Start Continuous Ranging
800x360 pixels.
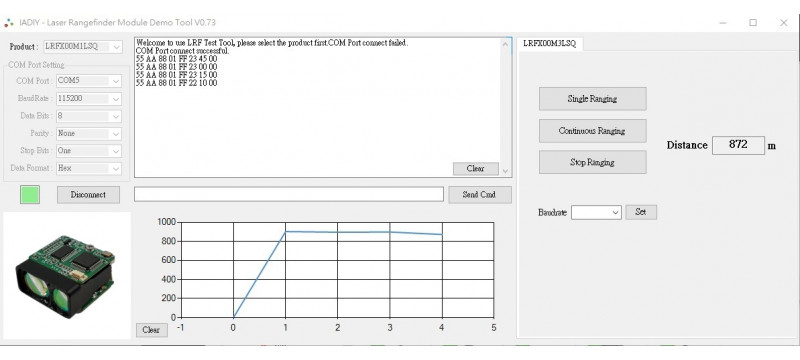[592, 131]
